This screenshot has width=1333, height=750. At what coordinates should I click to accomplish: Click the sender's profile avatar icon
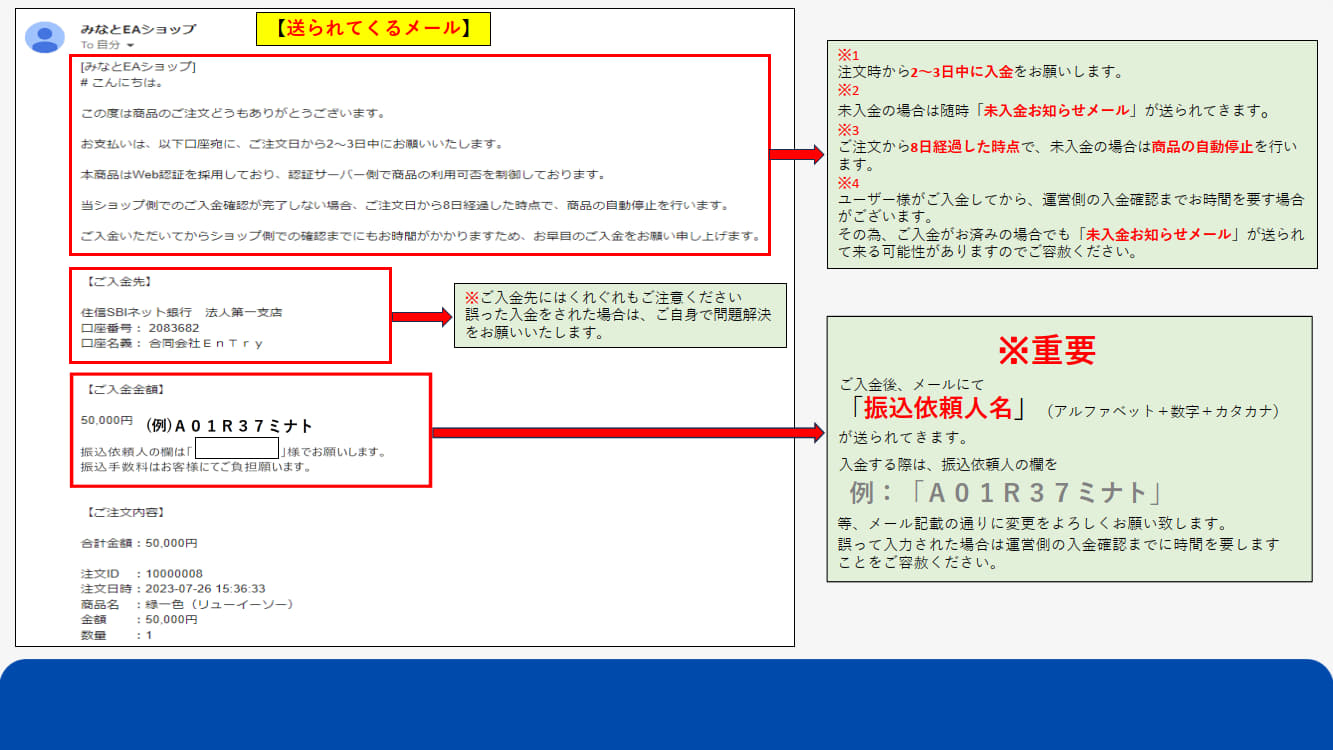click(x=45, y=37)
